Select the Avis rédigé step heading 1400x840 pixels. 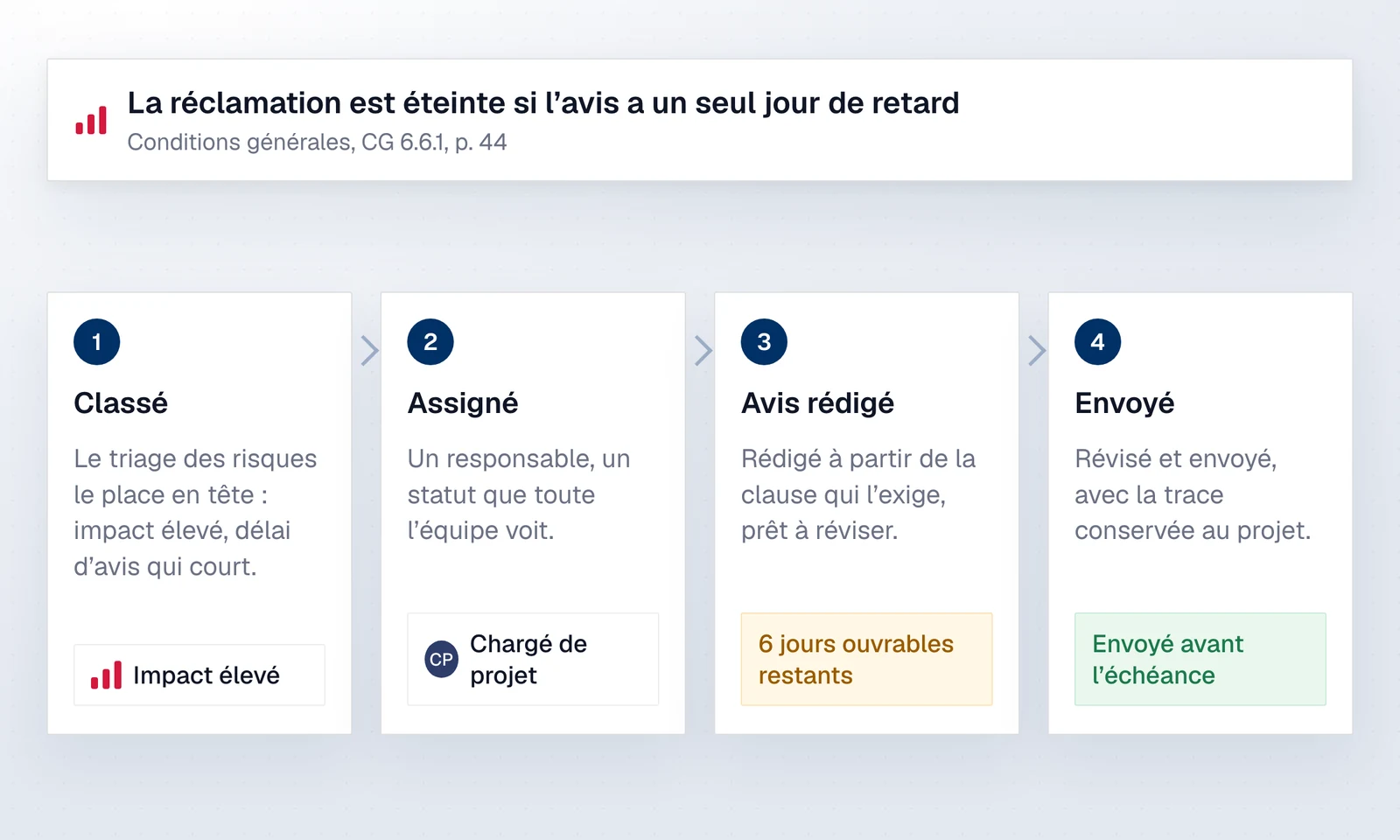click(817, 403)
